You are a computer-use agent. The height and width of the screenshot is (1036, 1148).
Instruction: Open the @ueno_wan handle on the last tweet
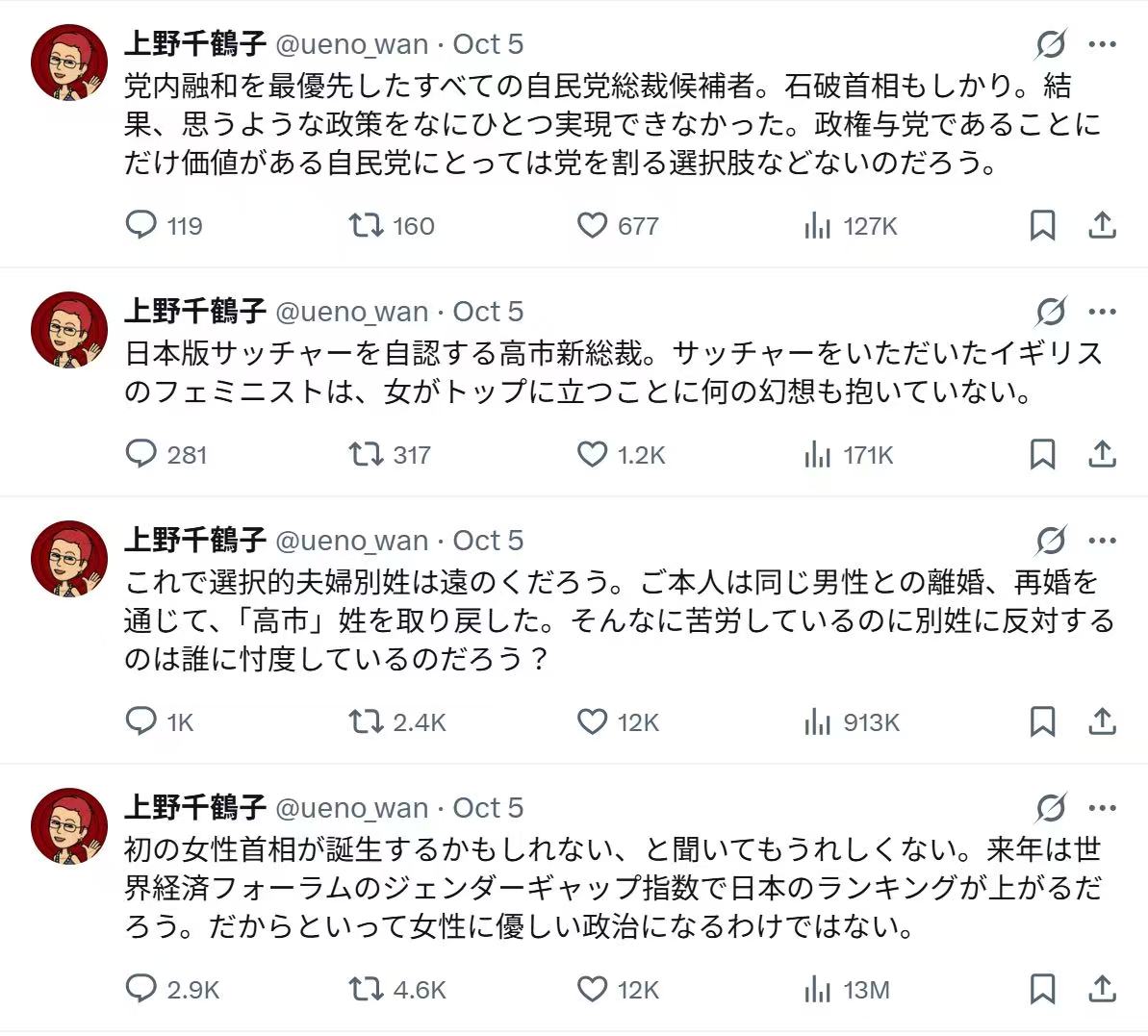pos(351,808)
